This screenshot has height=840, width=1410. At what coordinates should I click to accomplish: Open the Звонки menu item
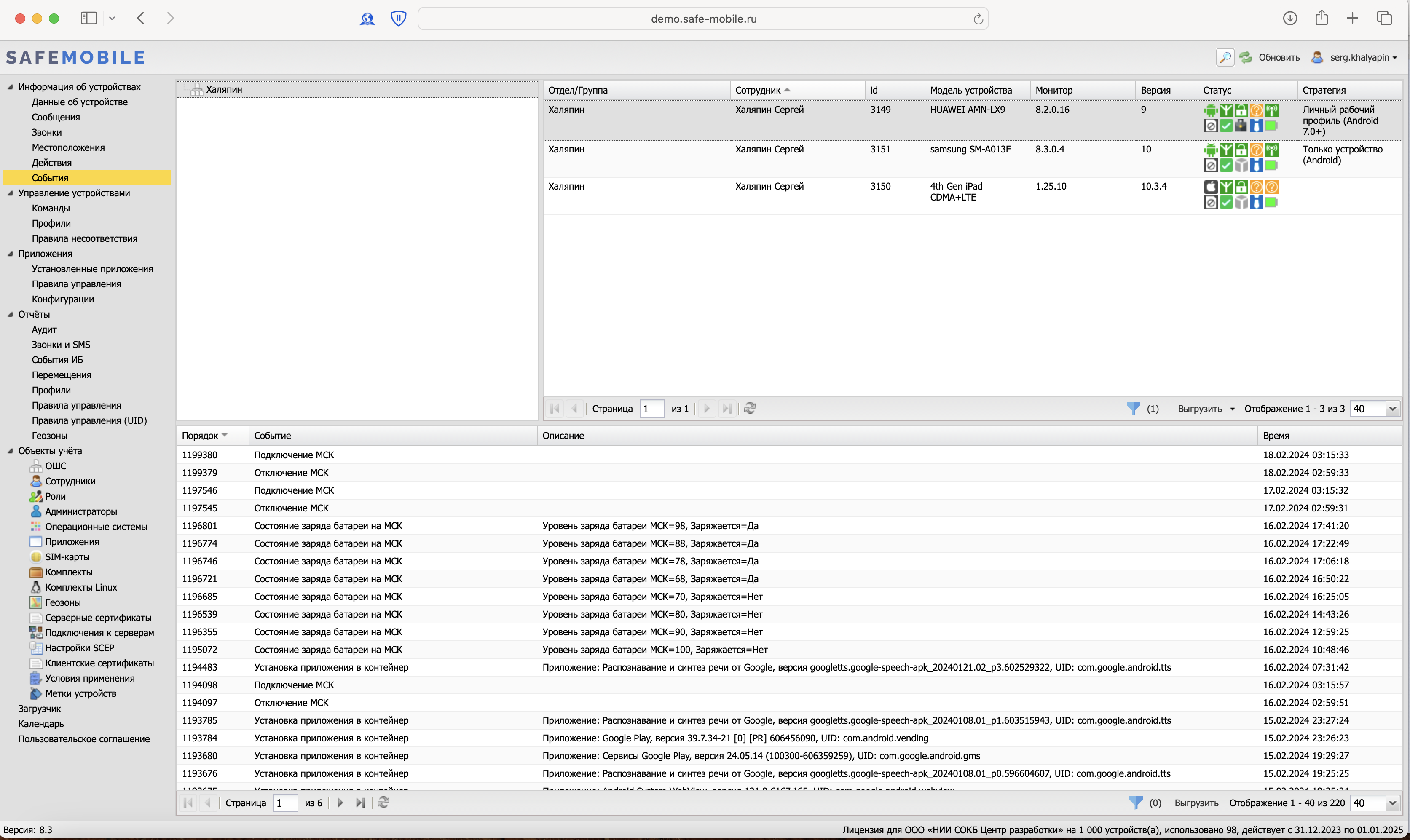tap(46, 132)
